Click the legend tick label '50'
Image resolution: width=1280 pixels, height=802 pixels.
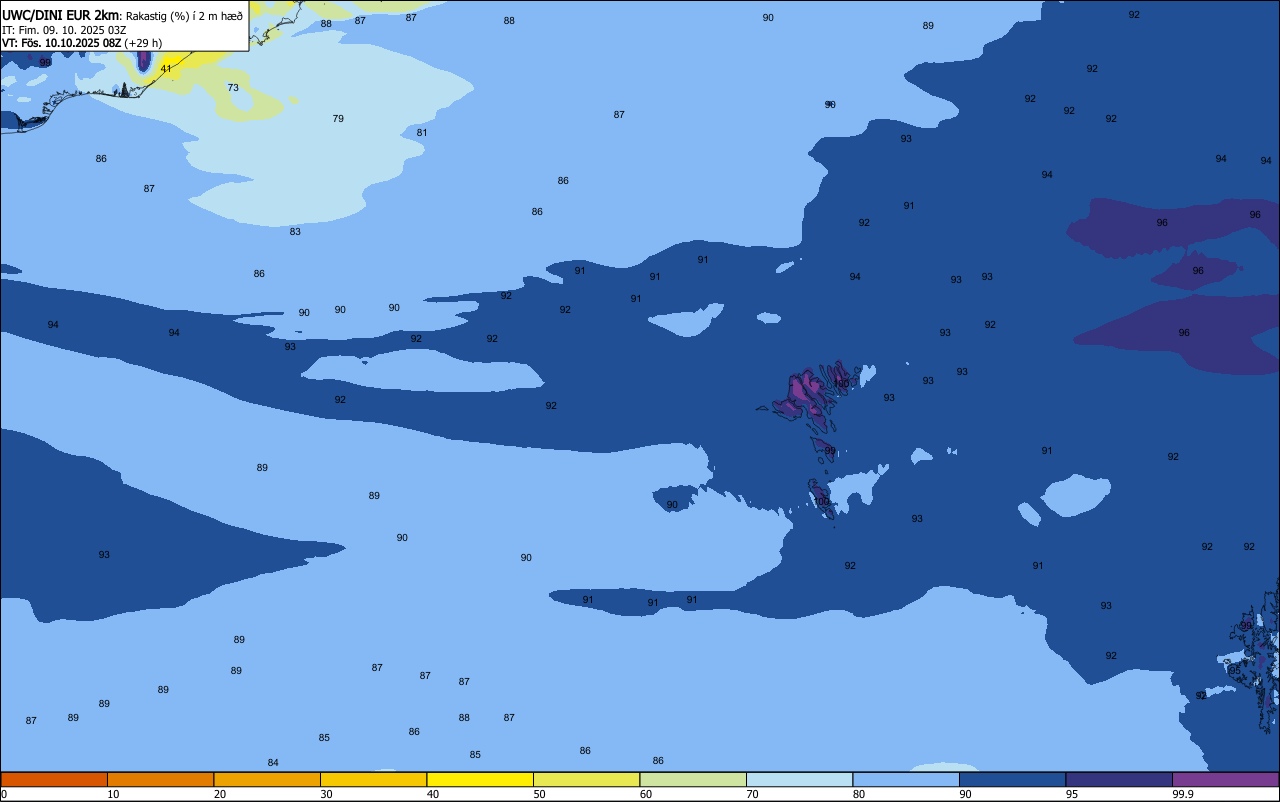tap(540, 794)
